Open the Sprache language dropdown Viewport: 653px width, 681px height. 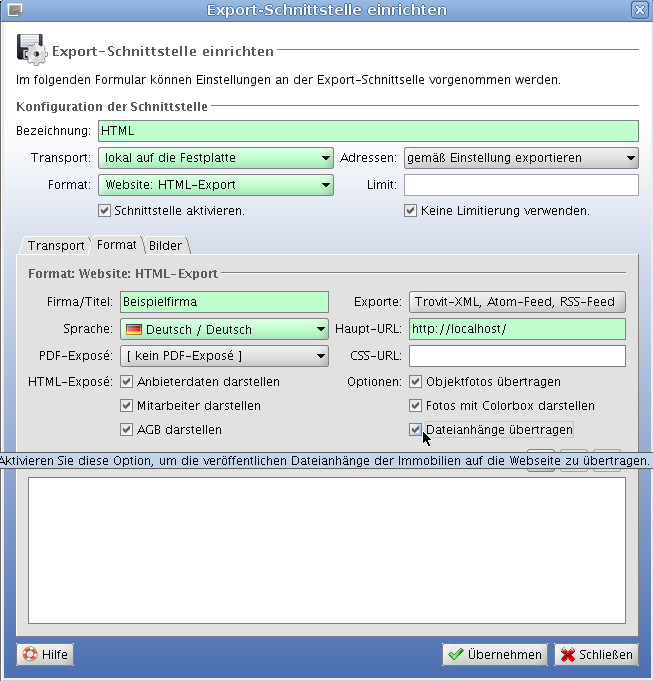[x=224, y=330]
